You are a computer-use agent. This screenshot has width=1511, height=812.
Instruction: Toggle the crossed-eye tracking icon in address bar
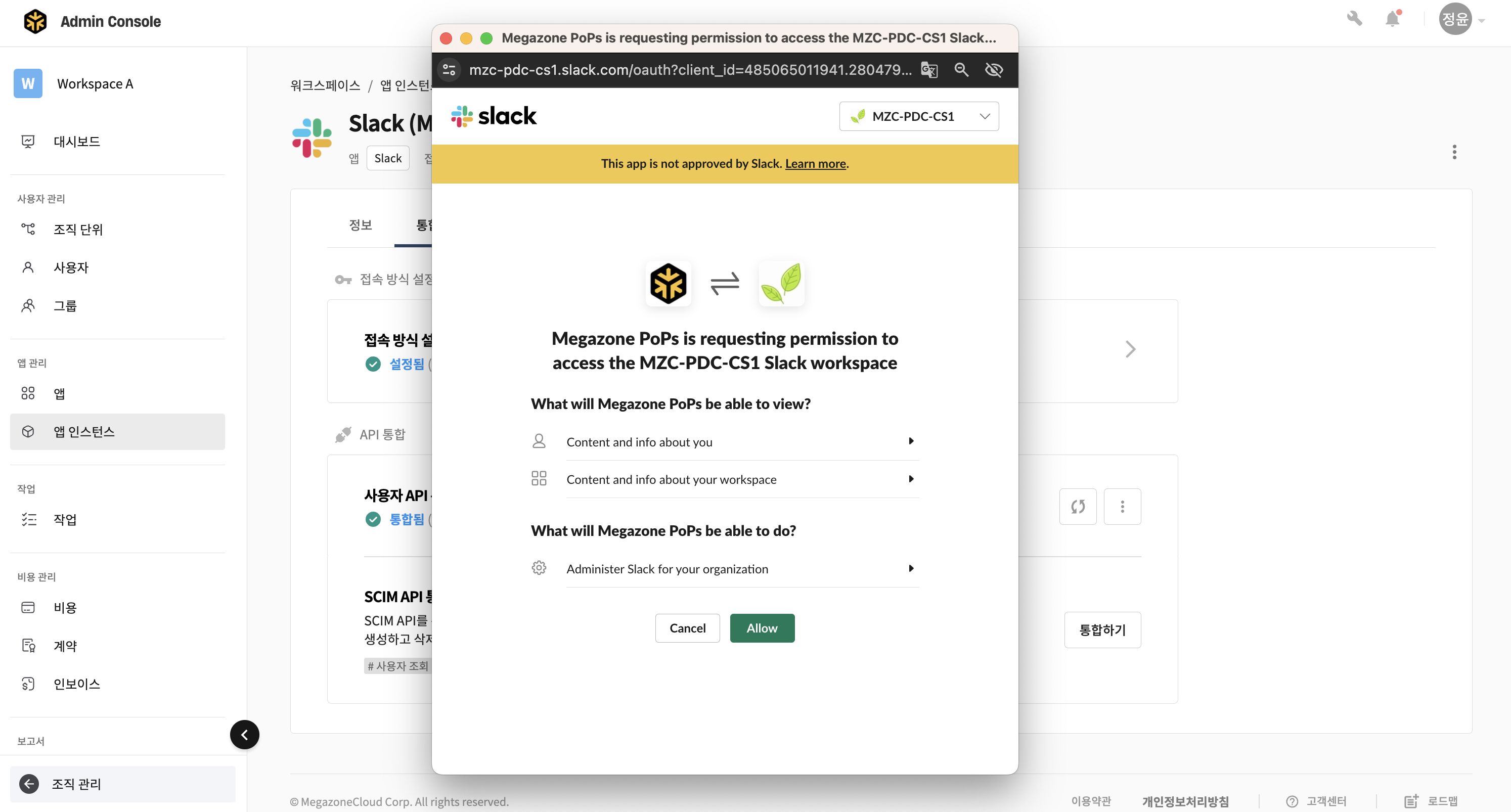point(994,70)
